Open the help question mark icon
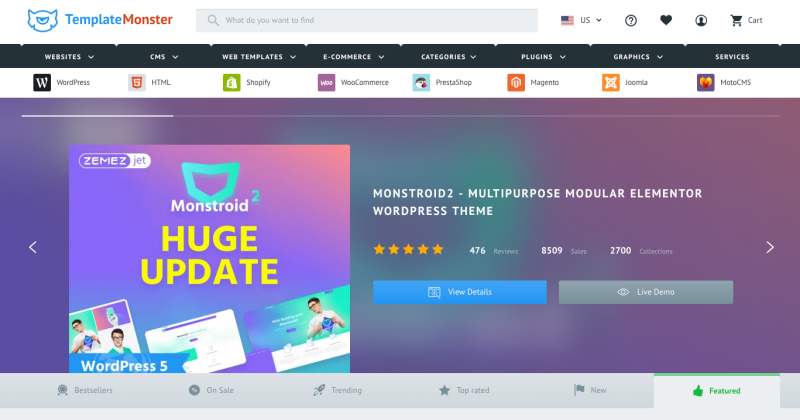The image size is (800, 420). coord(631,20)
